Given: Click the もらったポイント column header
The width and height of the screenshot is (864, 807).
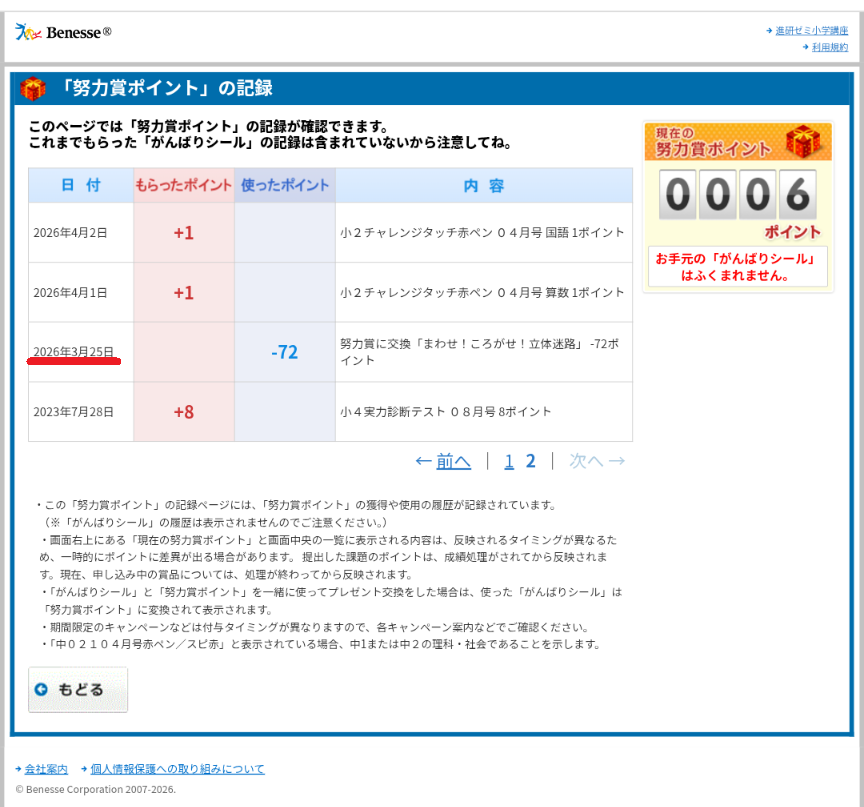Looking at the screenshot, I should (183, 186).
